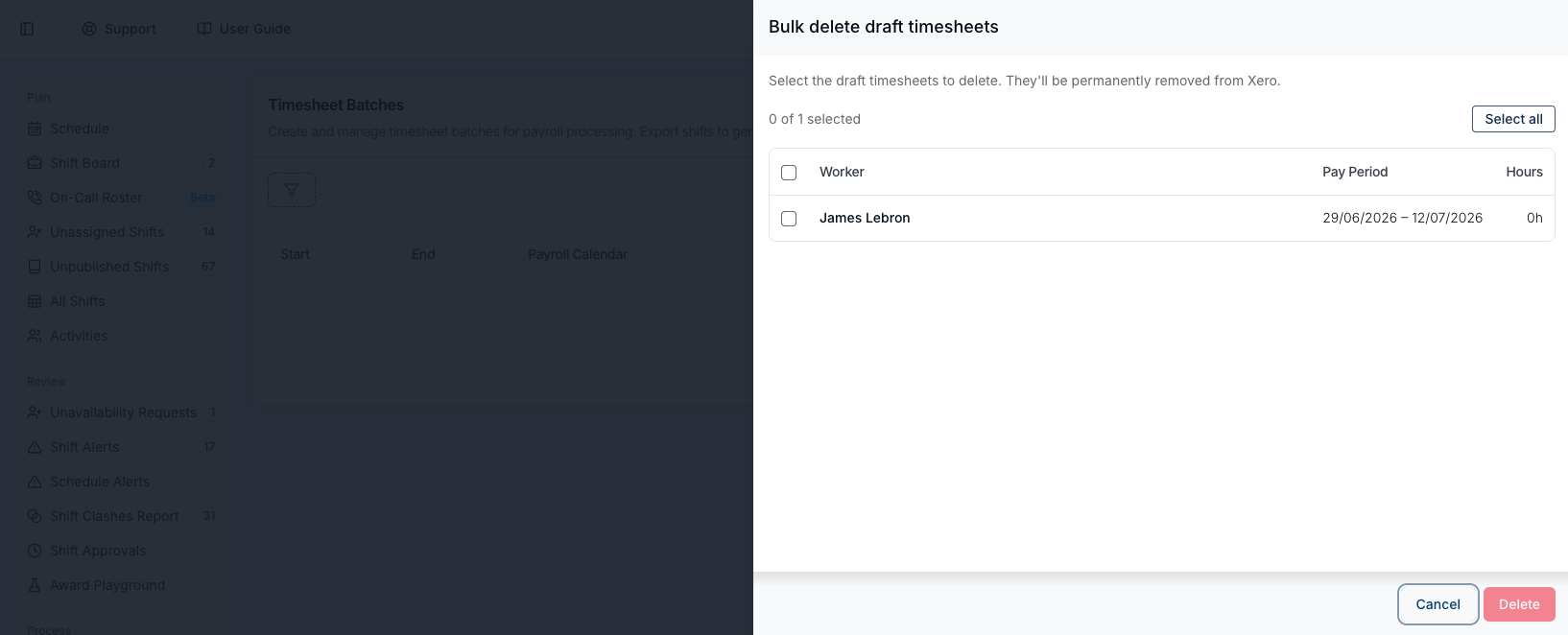The height and width of the screenshot is (635, 1568).
Task: Click the Support lifebuoy icon
Action: point(89,29)
